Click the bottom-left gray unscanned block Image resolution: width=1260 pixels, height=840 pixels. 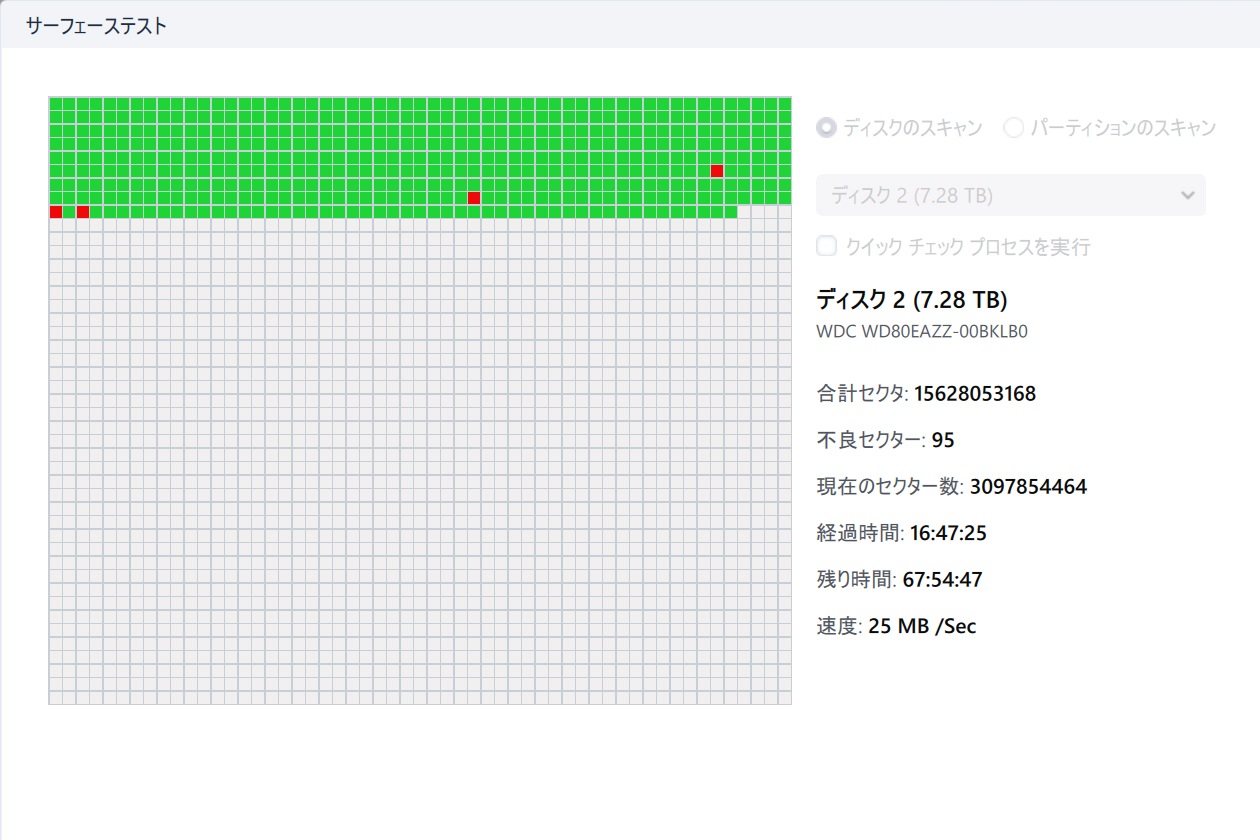56,697
